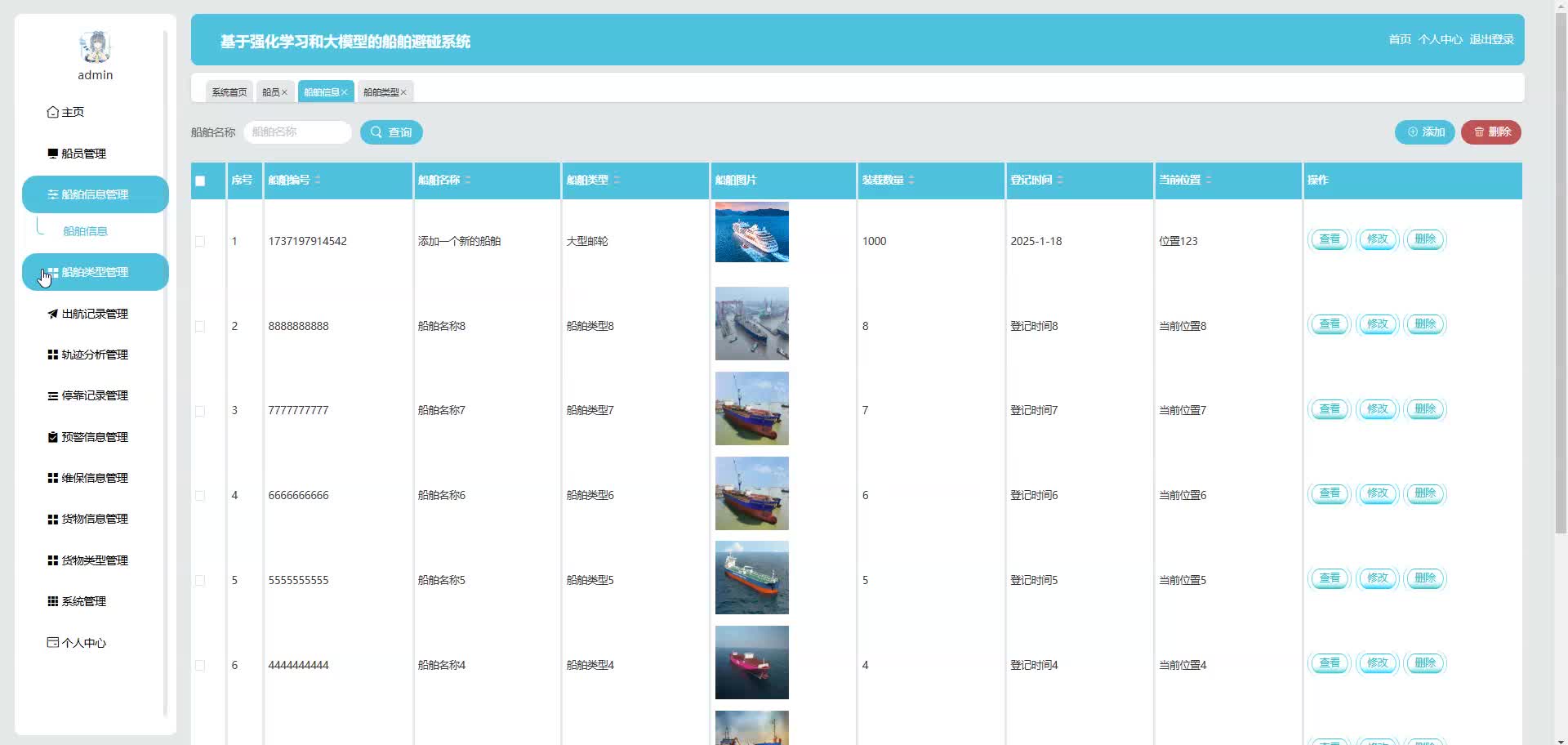Click 退出登录 logout link
The width and height of the screenshot is (1568, 745).
[1492, 39]
